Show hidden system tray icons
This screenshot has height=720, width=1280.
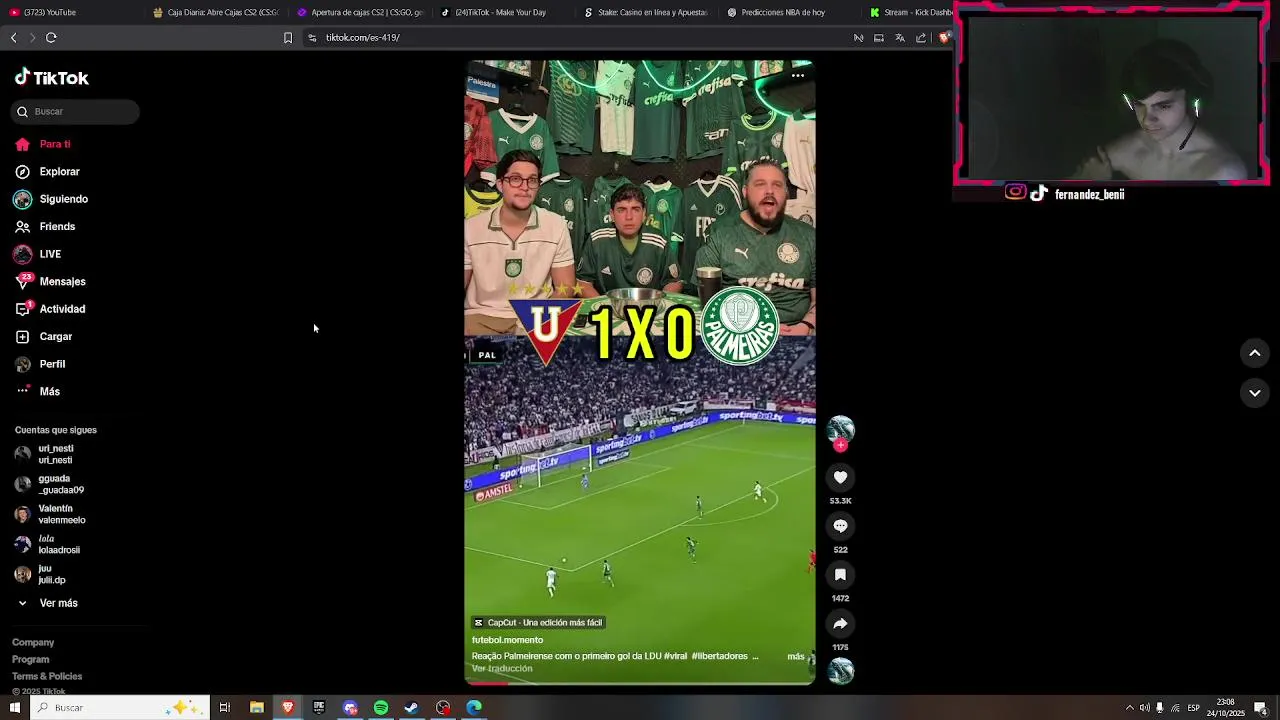1130,708
